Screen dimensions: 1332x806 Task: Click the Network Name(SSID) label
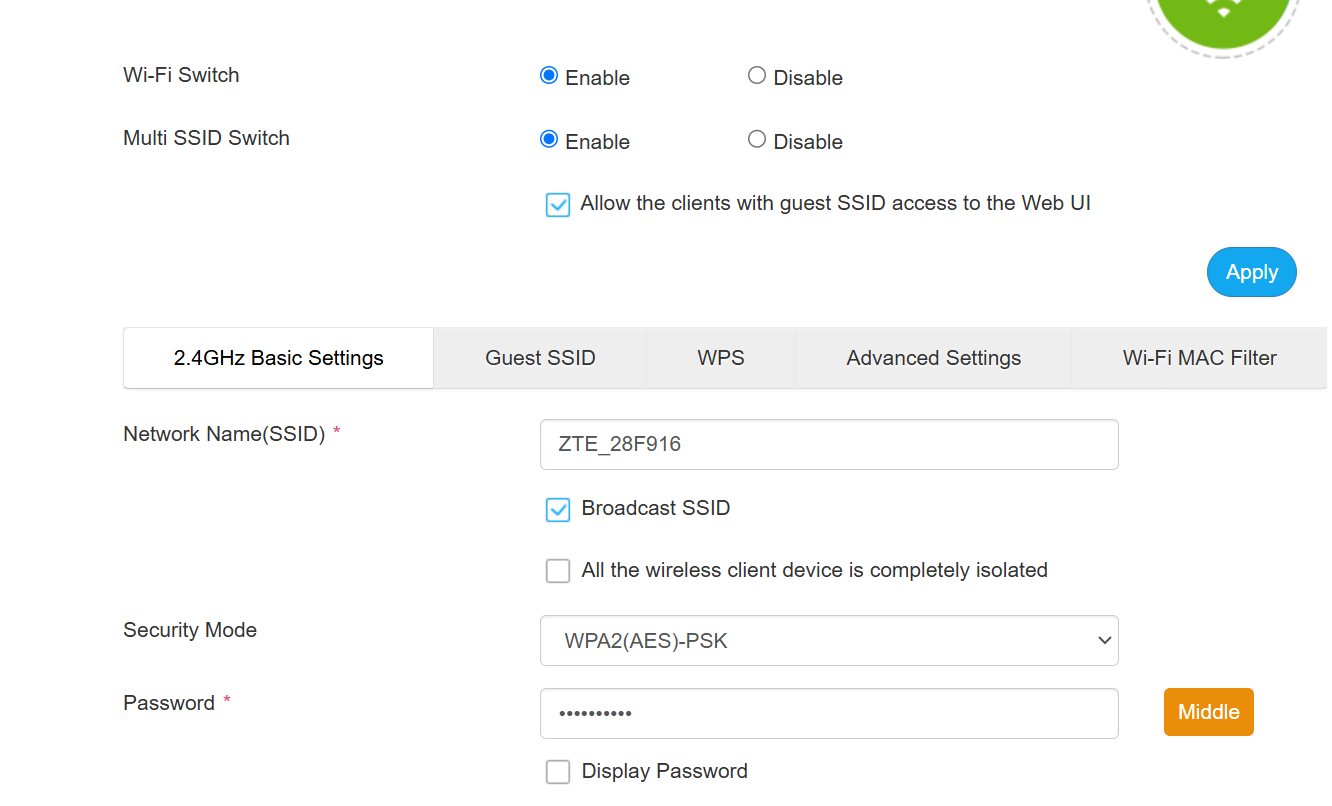[x=224, y=434]
